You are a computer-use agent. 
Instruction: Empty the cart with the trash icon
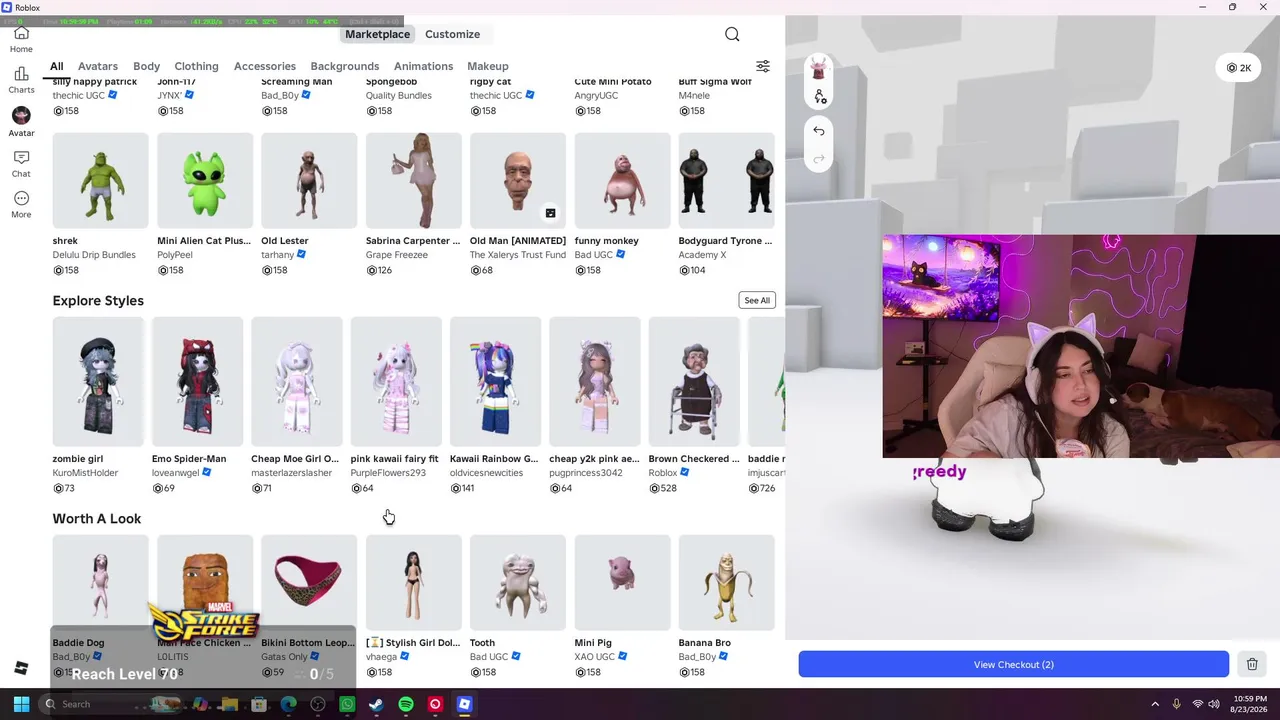pyautogui.click(x=1252, y=664)
